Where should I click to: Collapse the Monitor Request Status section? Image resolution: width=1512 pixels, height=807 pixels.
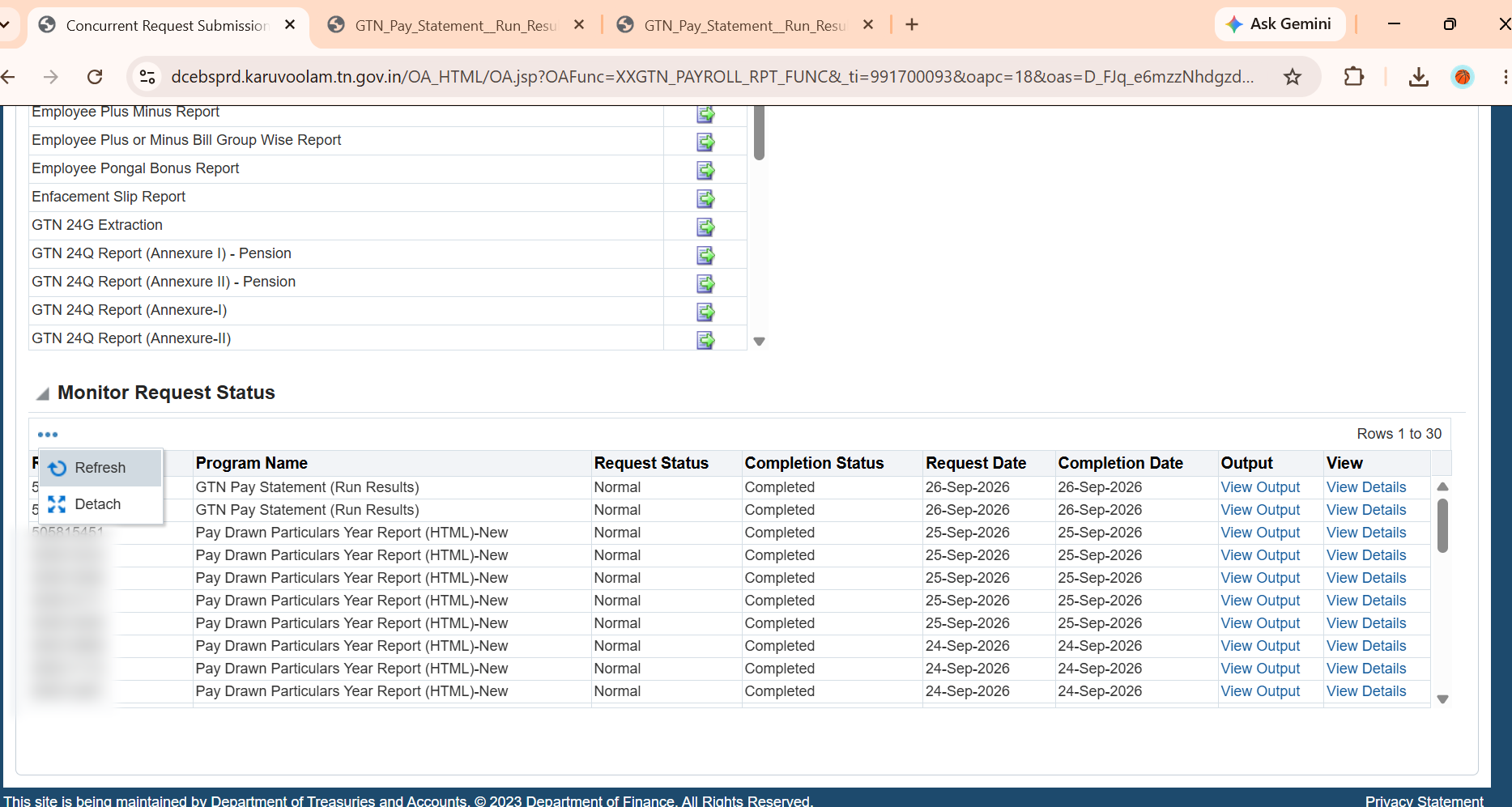[43, 394]
